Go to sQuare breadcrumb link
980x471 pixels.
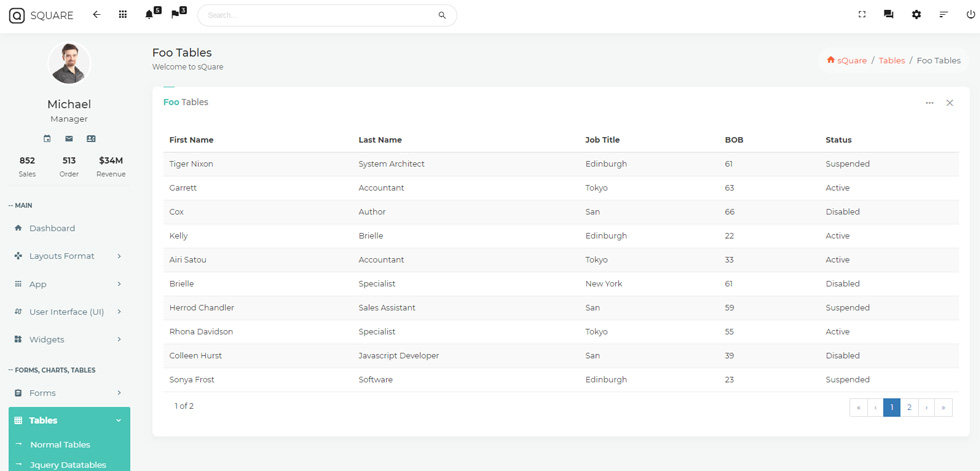click(847, 61)
